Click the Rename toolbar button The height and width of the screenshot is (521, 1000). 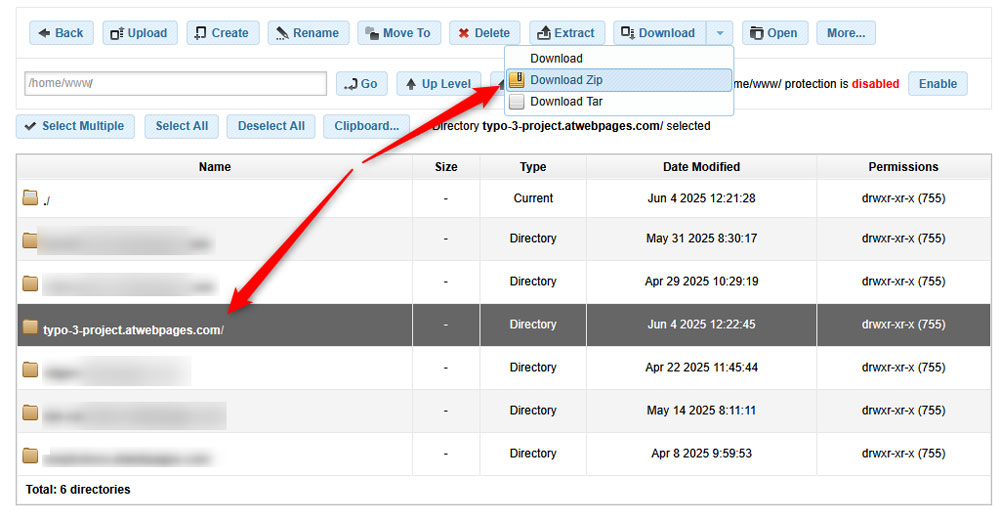click(309, 33)
